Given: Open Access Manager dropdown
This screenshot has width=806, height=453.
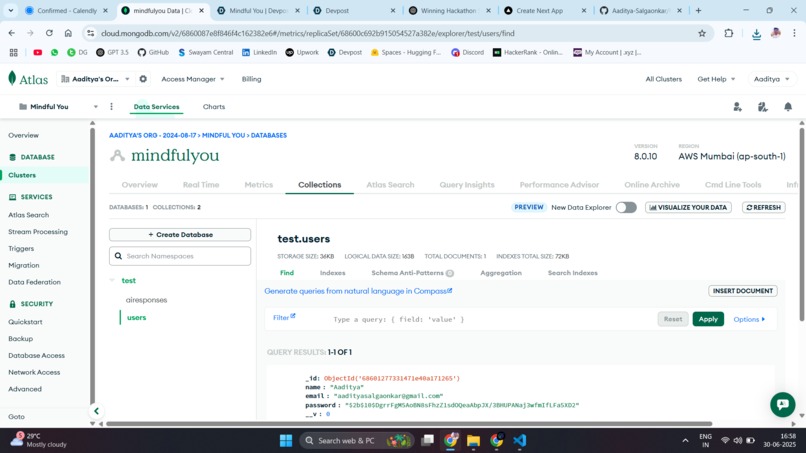Looking at the screenshot, I should (x=193, y=79).
